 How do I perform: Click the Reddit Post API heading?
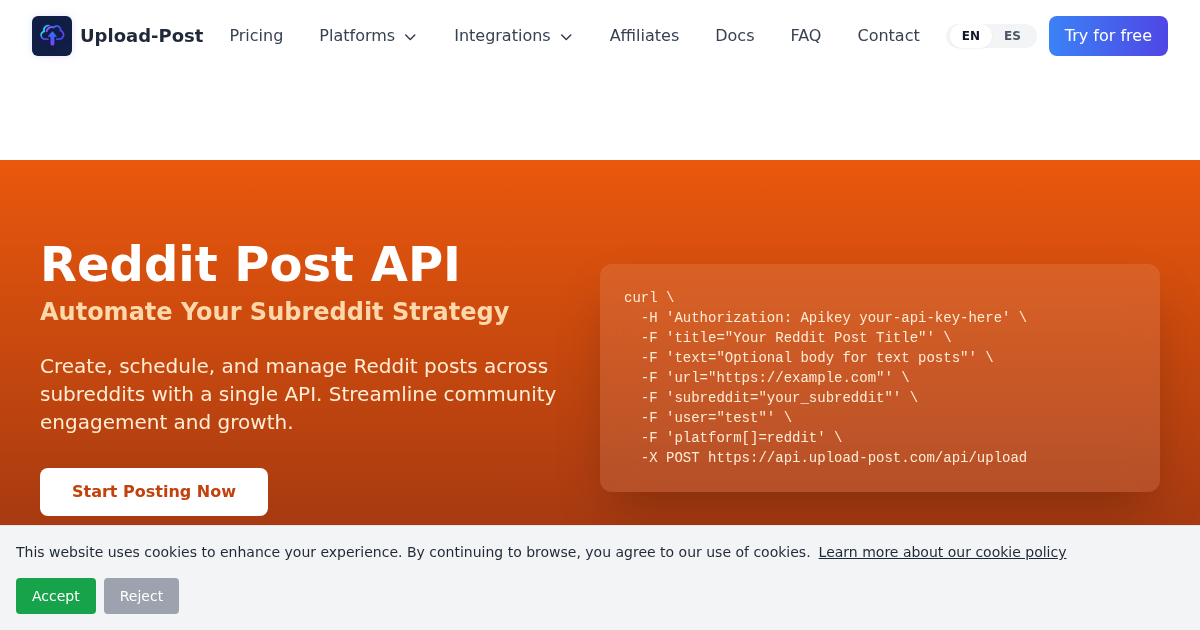(249, 264)
